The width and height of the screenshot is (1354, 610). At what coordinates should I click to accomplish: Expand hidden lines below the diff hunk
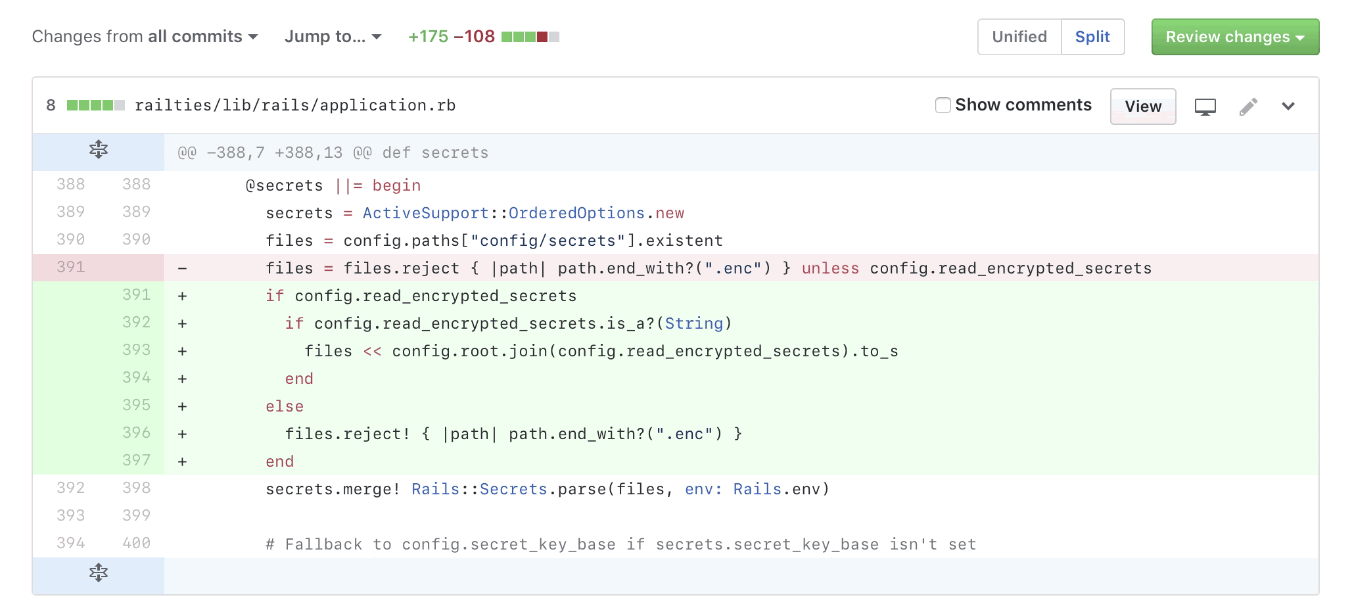click(x=98, y=574)
